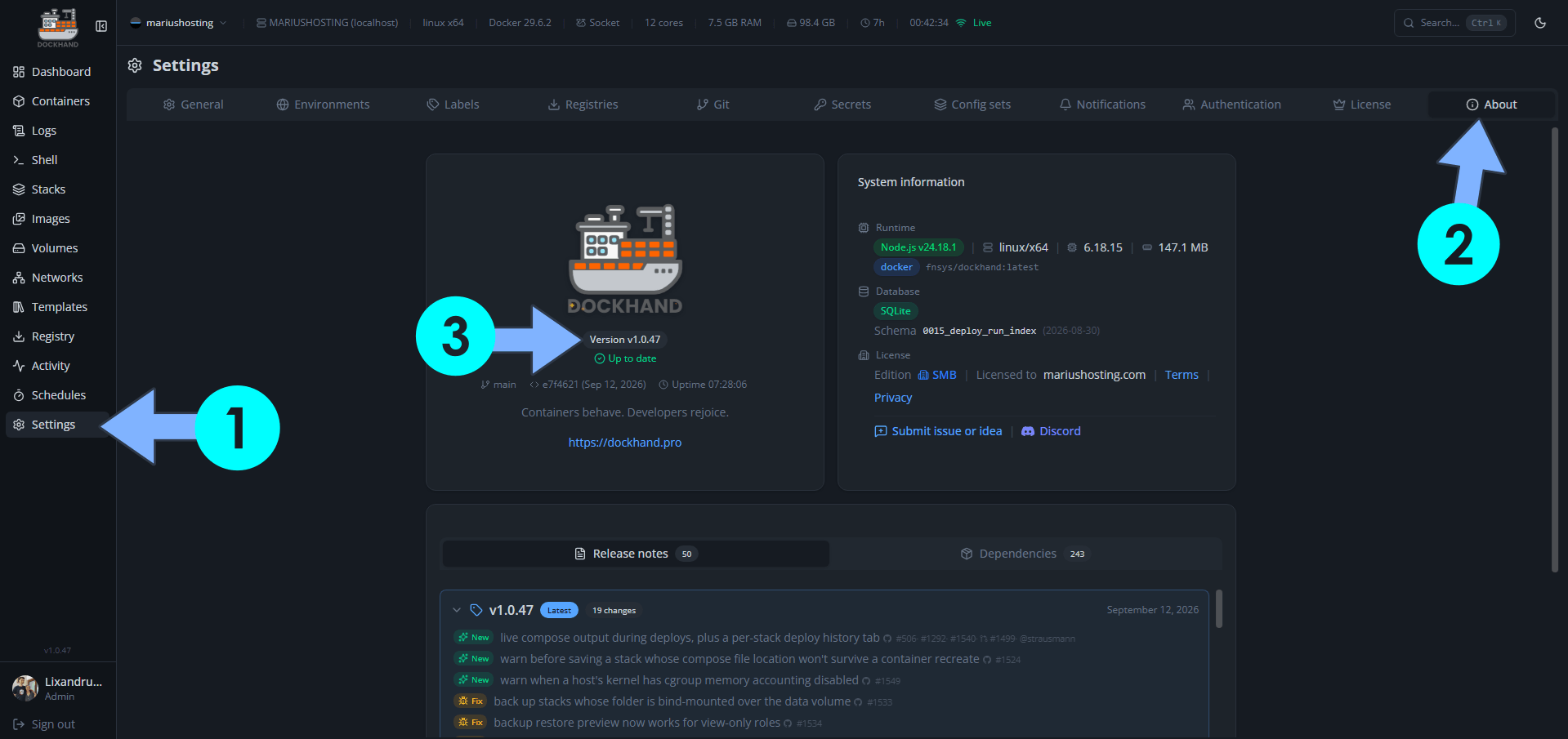Click issue #1533 reference
This screenshot has width=1568, height=739.
point(879,702)
